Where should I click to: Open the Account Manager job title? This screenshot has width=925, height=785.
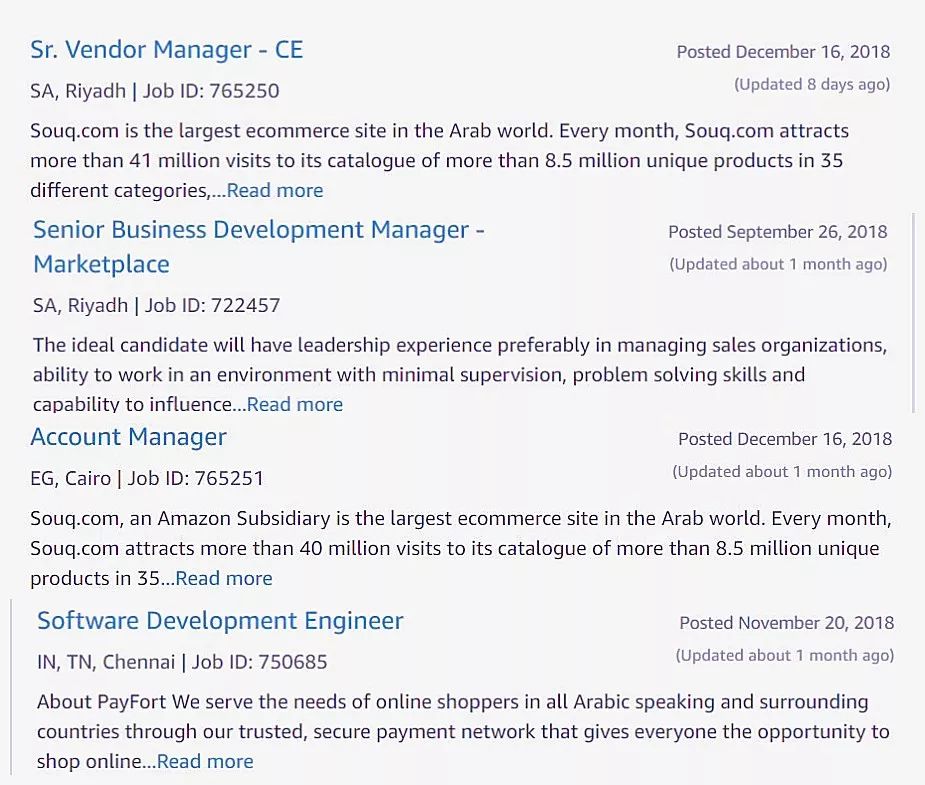[128, 437]
